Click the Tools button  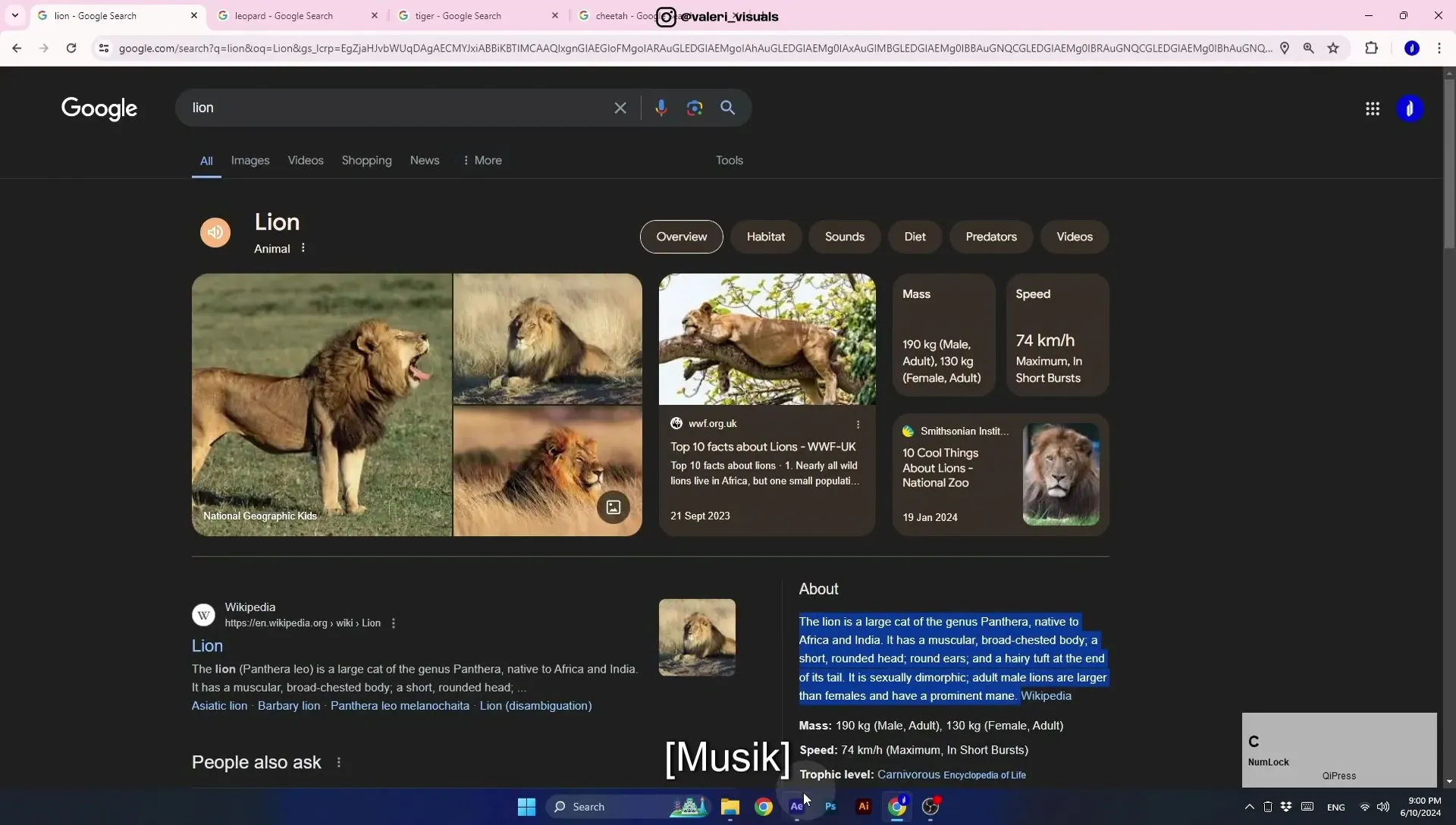point(730,160)
